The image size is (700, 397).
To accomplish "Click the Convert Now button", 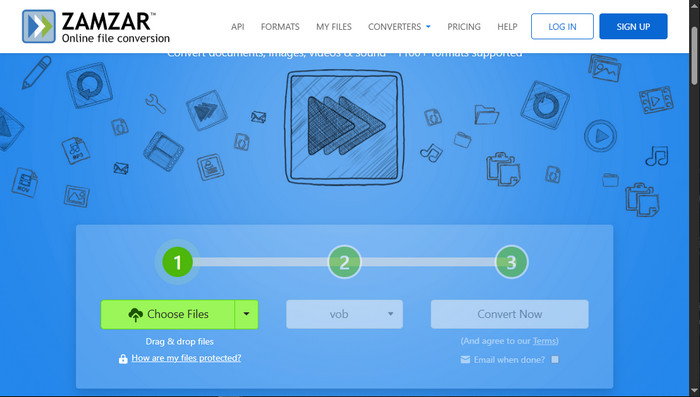I will (509, 314).
